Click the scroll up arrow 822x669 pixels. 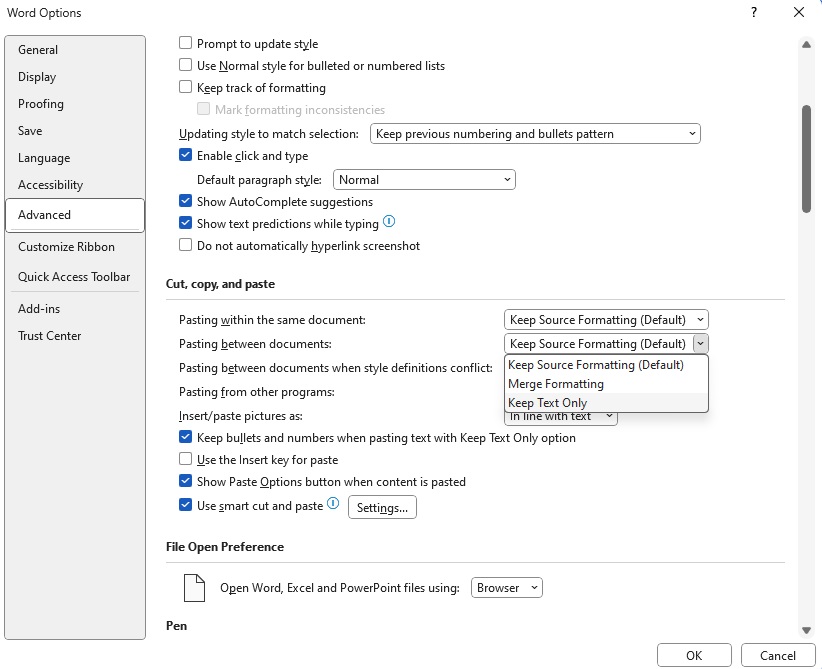coord(806,45)
